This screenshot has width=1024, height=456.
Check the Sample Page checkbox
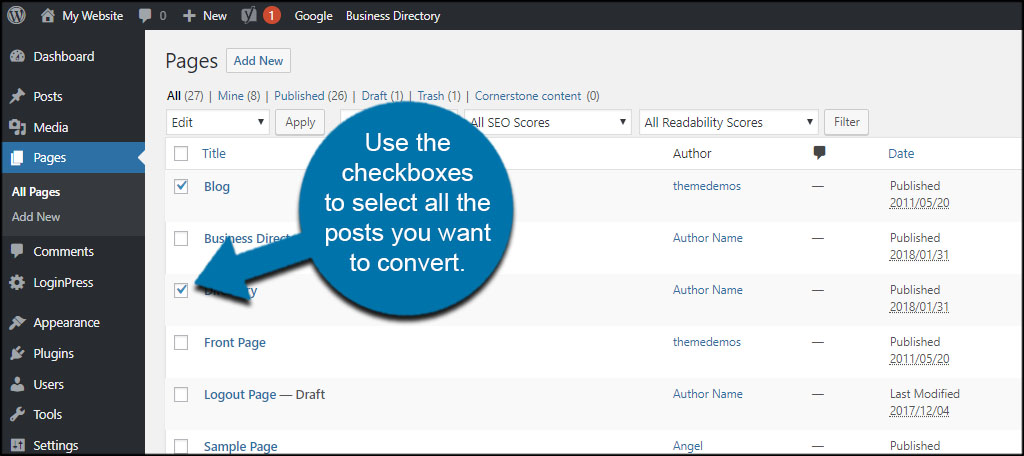click(181, 446)
